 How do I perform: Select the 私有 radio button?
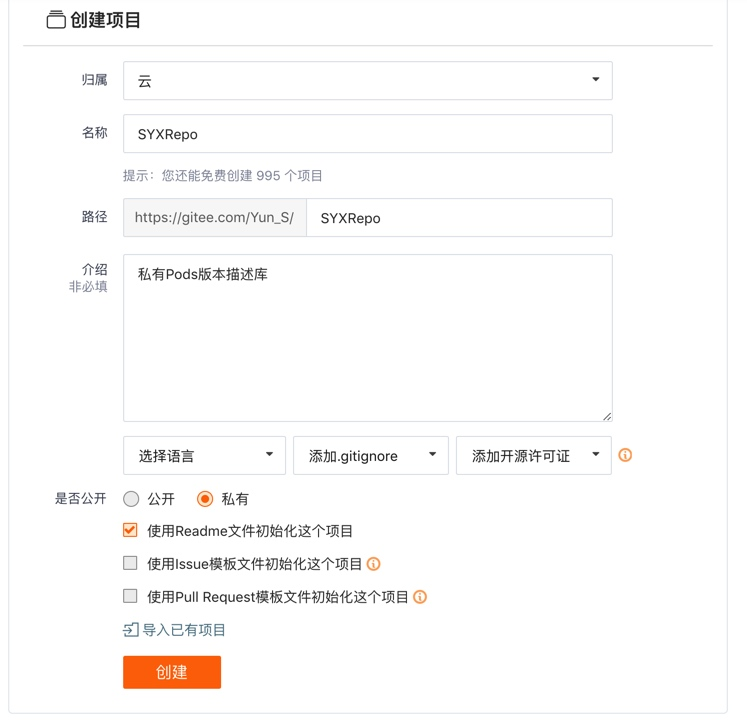tap(205, 499)
